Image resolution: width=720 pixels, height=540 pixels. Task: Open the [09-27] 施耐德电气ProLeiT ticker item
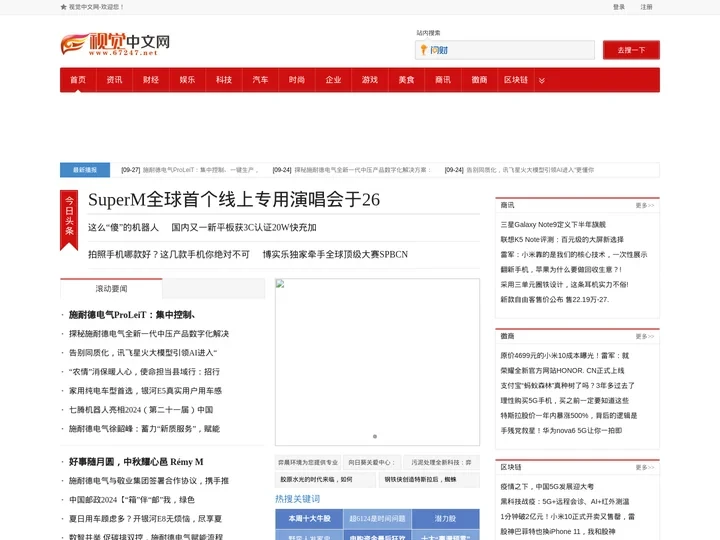point(190,170)
